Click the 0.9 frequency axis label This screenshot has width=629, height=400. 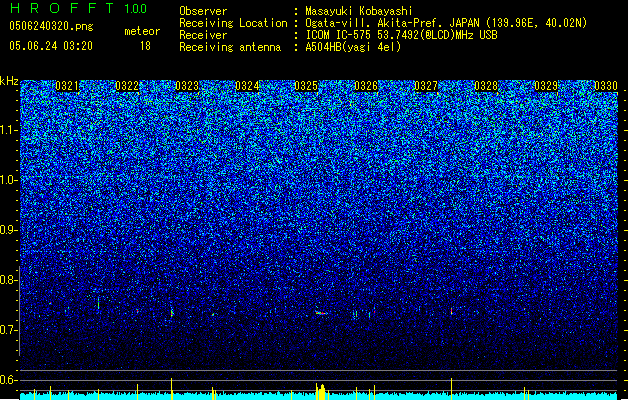(x=8, y=230)
